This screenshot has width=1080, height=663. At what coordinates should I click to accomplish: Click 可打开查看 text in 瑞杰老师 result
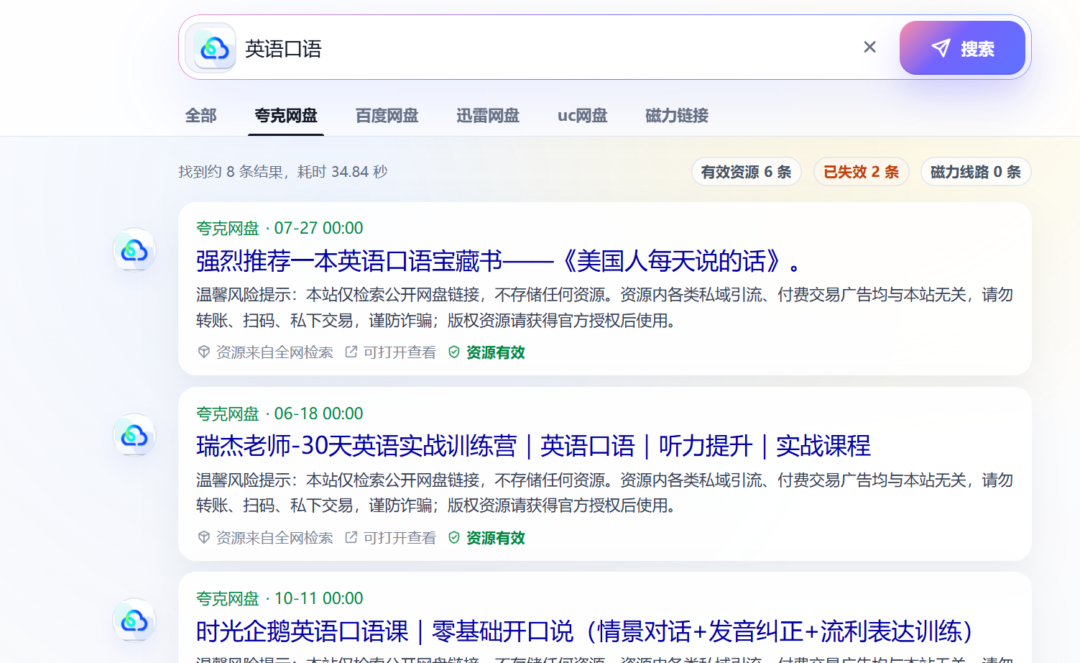[399, 538]
